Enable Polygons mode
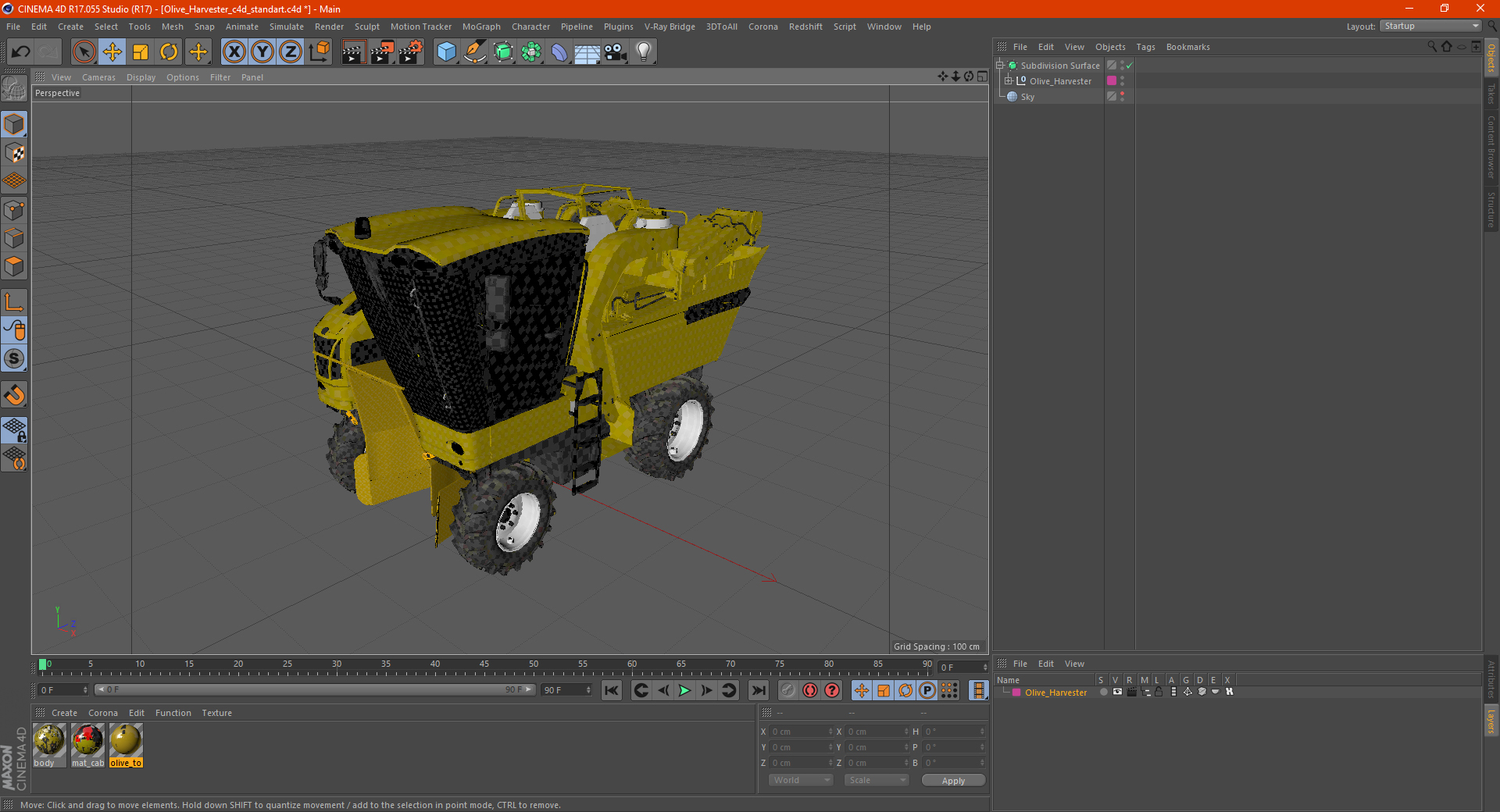This screenshot has width=1500, height=812. (15, 266)
